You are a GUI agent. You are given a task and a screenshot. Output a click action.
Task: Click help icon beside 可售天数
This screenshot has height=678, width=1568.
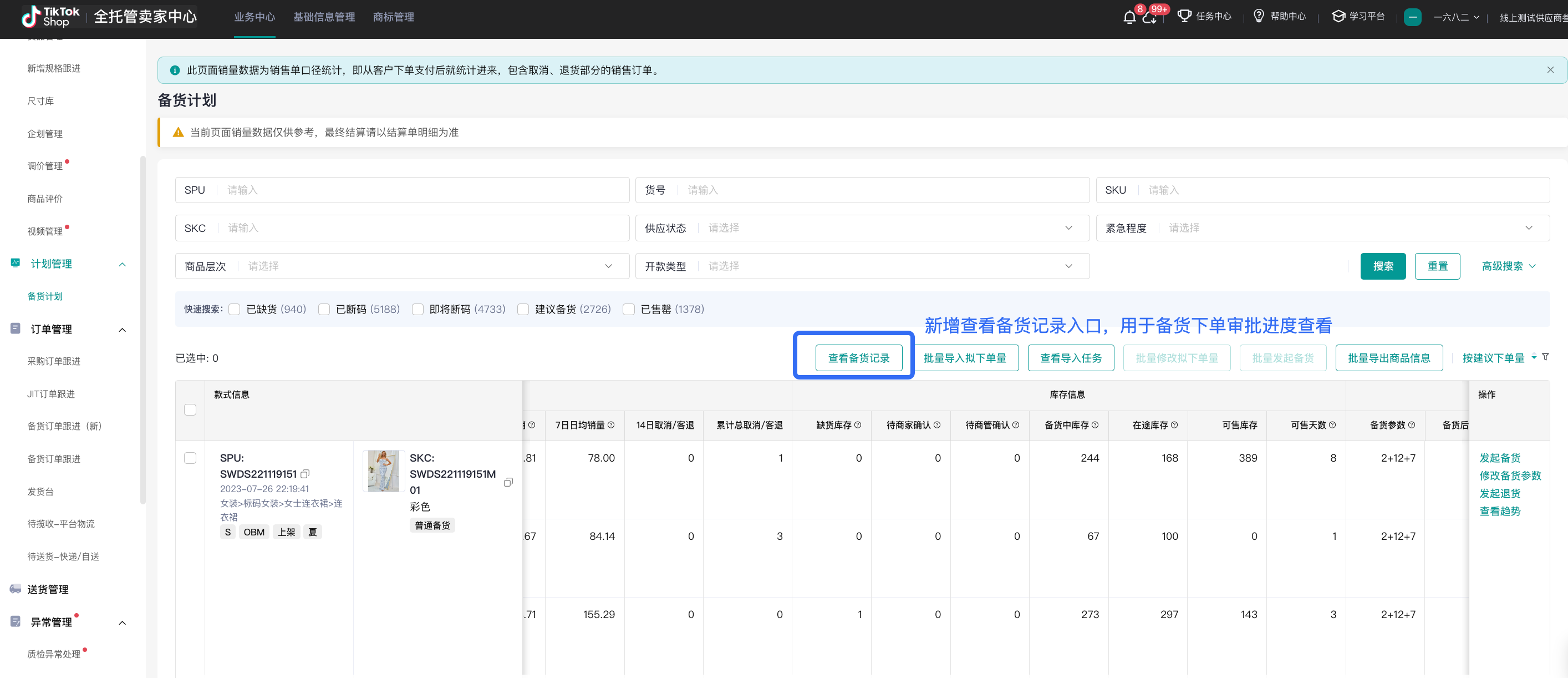tap(1332, 425)
